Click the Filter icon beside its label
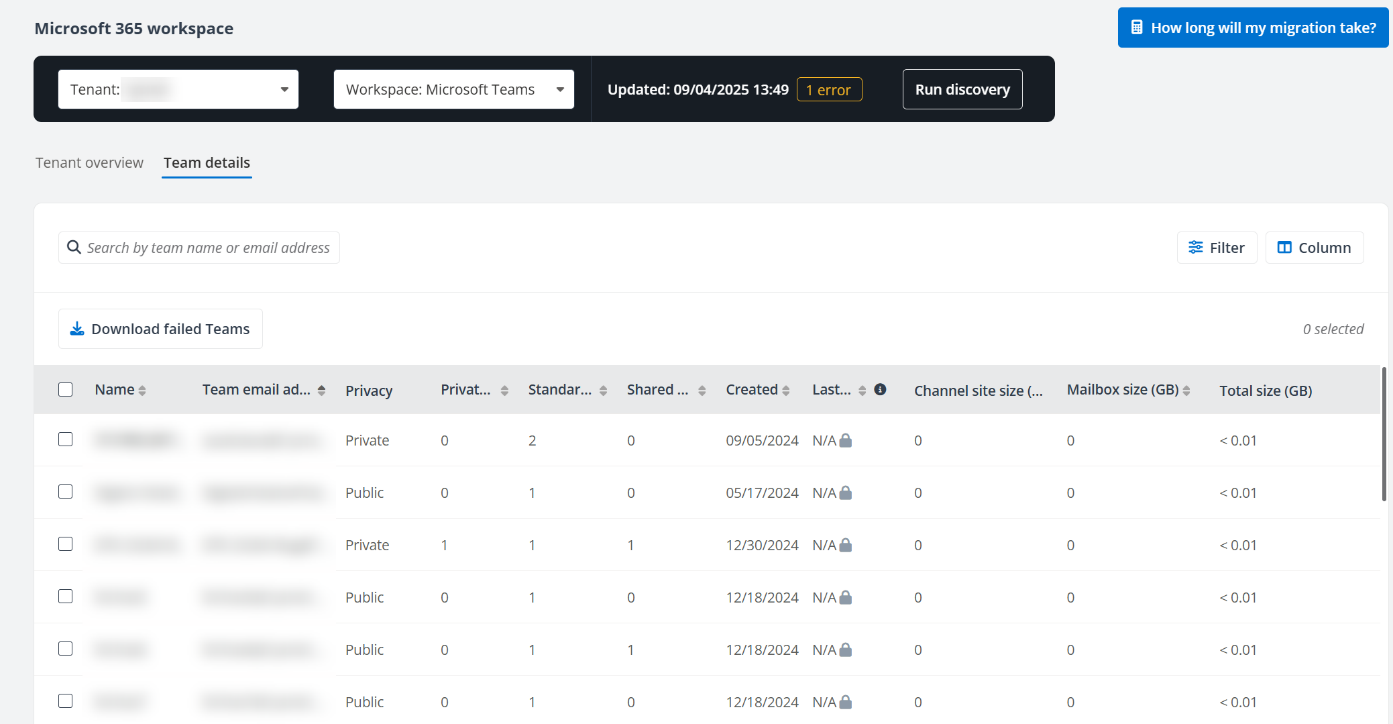The width and height of the screenshot is (1393, 724). [x=1196, y=247]
